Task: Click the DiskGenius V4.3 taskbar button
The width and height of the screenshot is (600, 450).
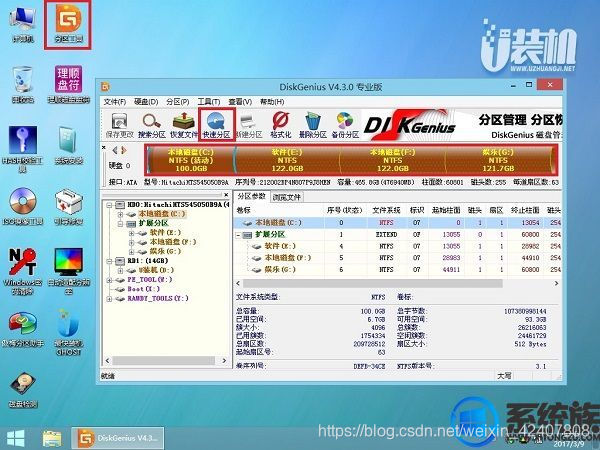Action: [x=118, y=439]
